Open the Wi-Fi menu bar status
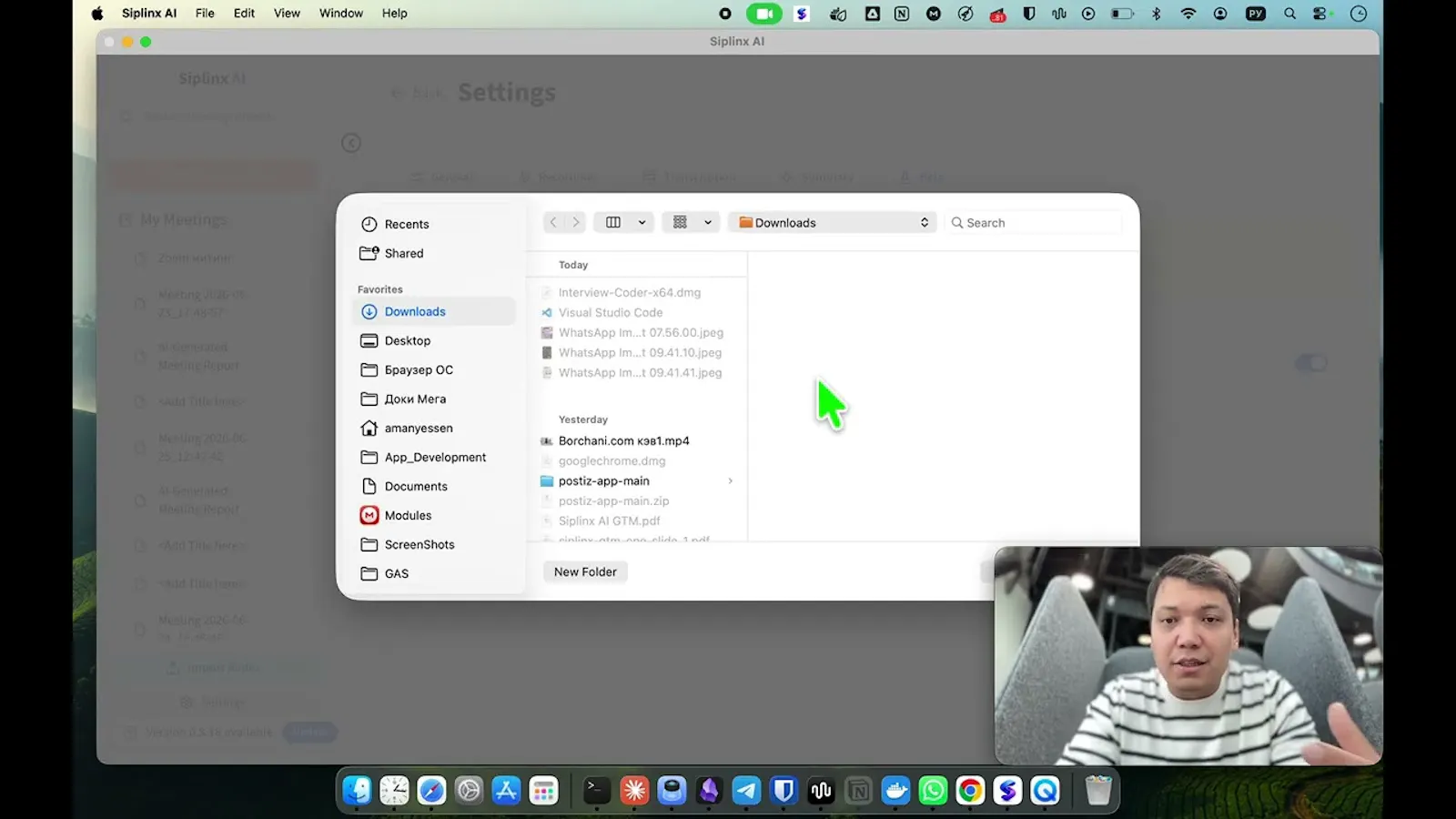 click(1188, 13)
